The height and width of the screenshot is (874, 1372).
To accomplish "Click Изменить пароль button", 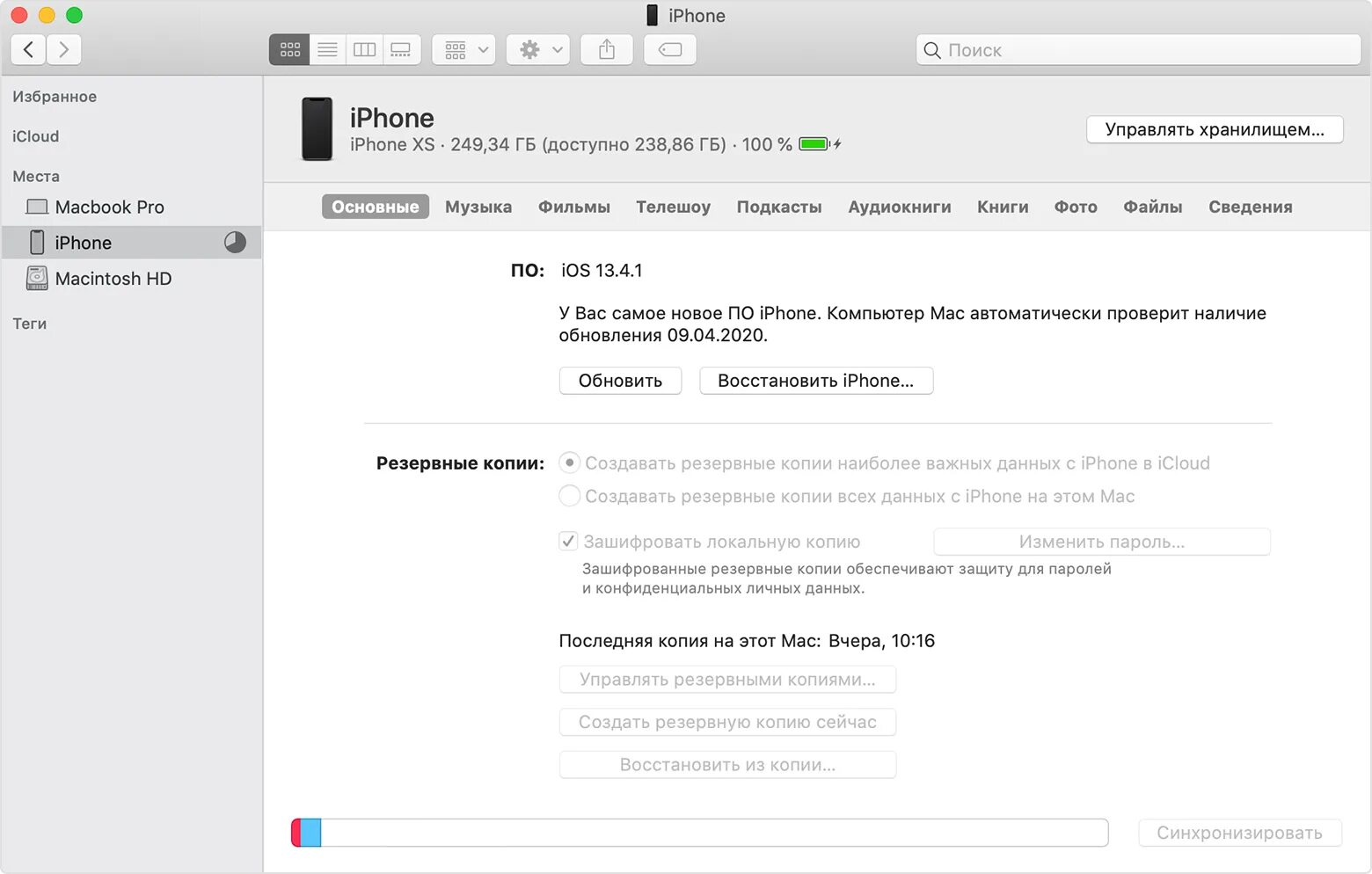I will click(x=1102, y=542).
